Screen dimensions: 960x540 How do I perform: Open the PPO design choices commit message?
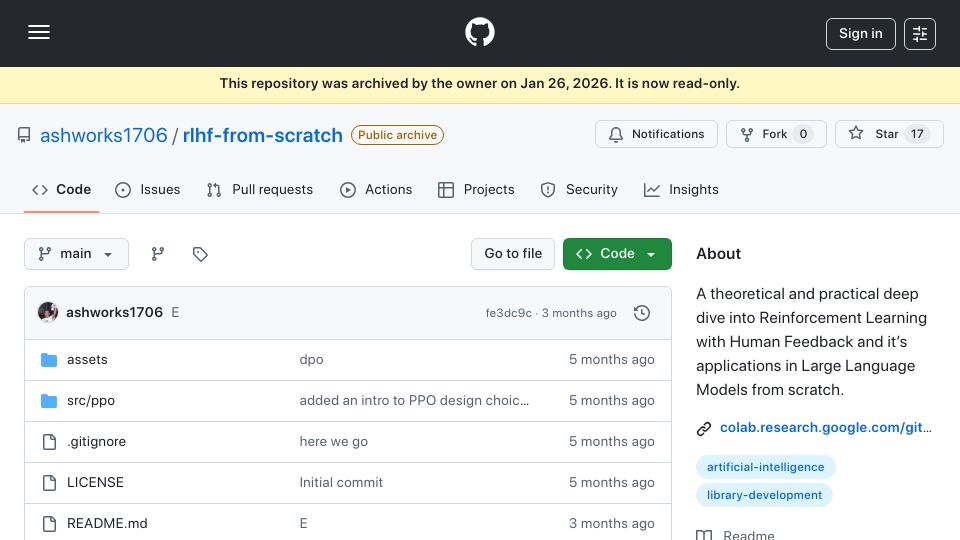coord(414,400)
